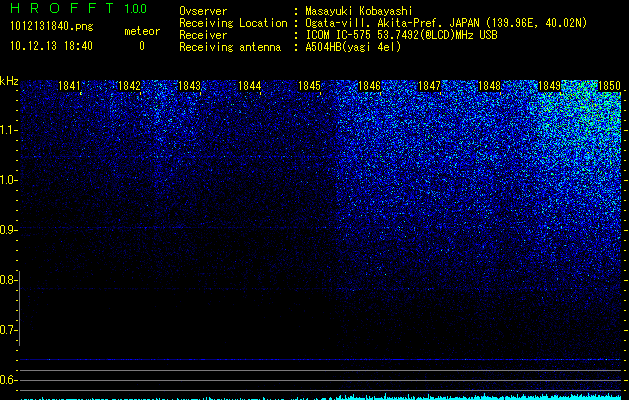This screenshot has width=629, height=400.
Task: Click the observer name Masayuki Kobayashi
Action: (359, 11)
